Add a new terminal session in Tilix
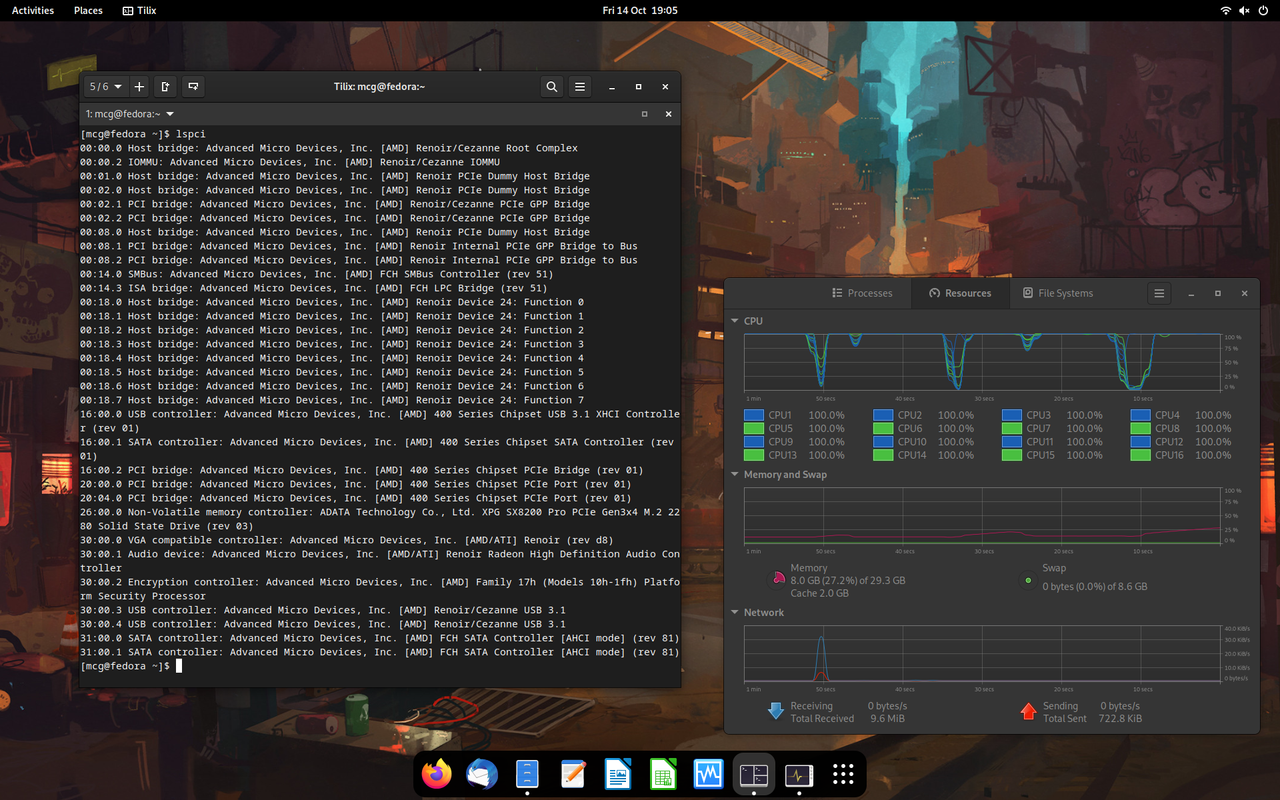This screenshot has height=800, width=1280. 139,86
